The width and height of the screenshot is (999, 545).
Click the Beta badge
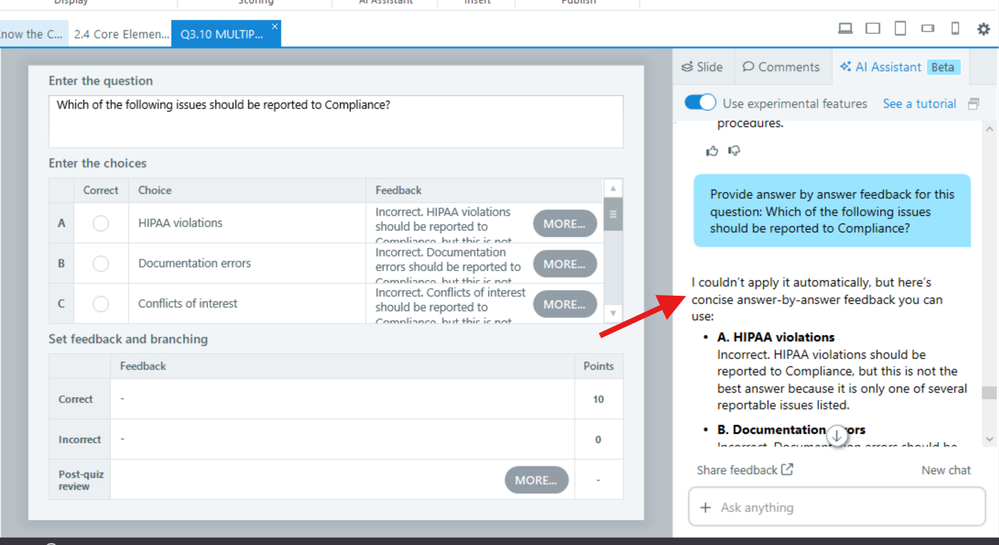click(x=943, y=67)
